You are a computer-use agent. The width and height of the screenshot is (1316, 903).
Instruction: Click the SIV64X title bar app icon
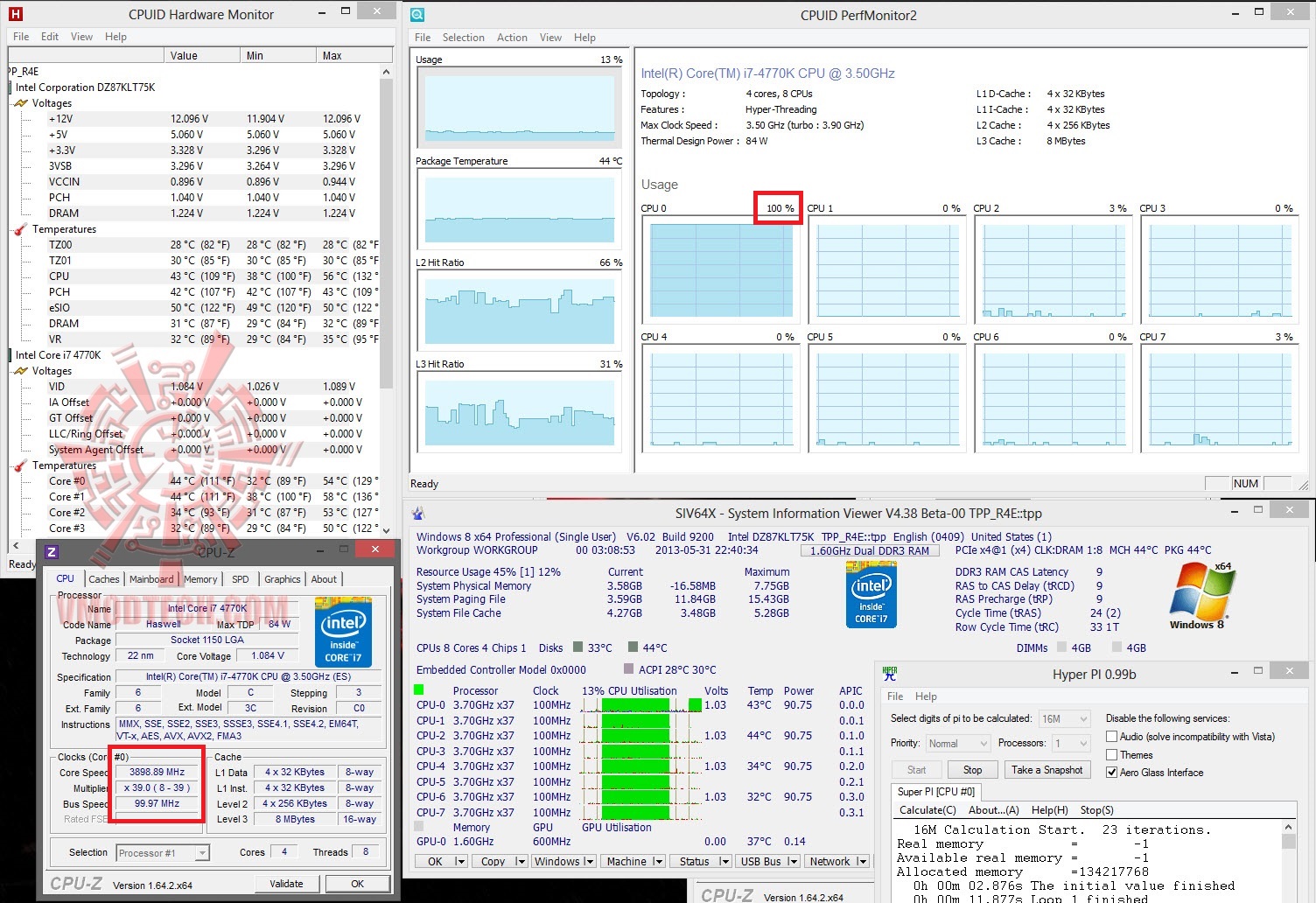[418, 514]
